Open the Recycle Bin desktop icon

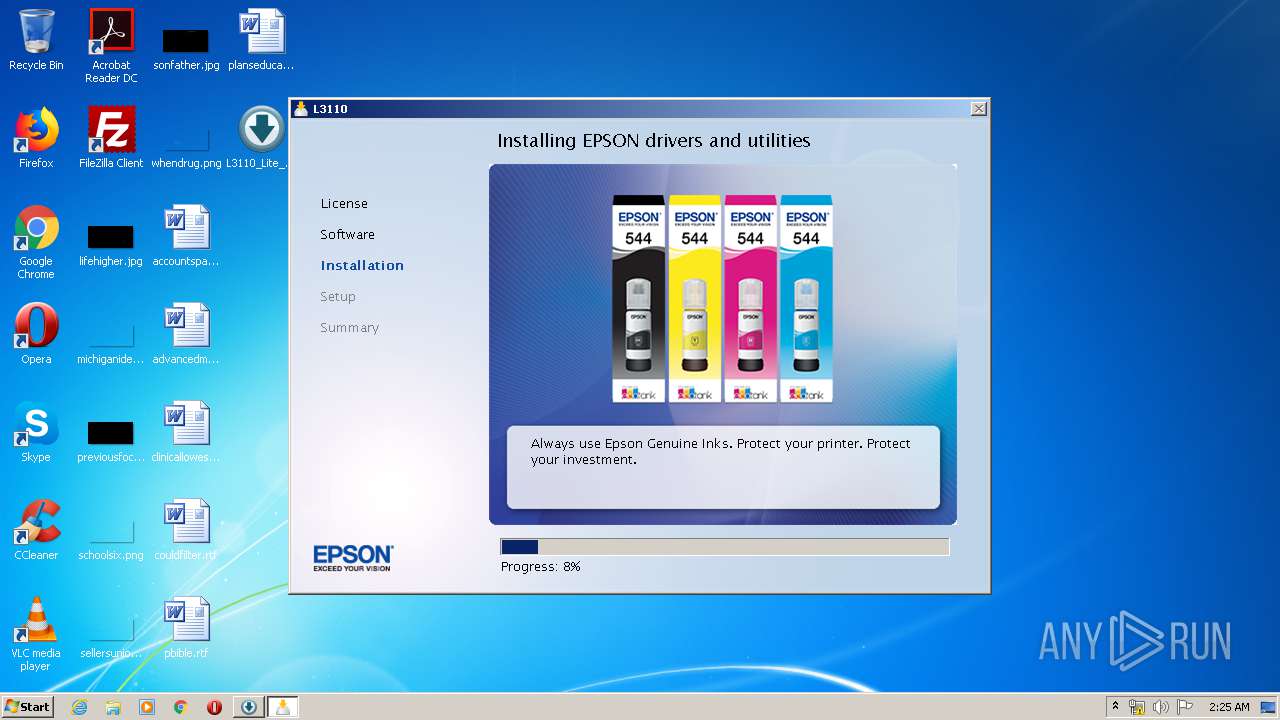pyautogui.click(x=36, y=40)
